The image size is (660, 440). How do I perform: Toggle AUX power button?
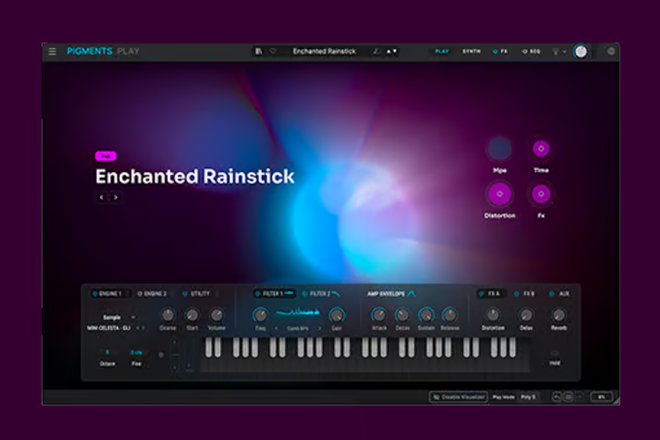tap(551, 293)
